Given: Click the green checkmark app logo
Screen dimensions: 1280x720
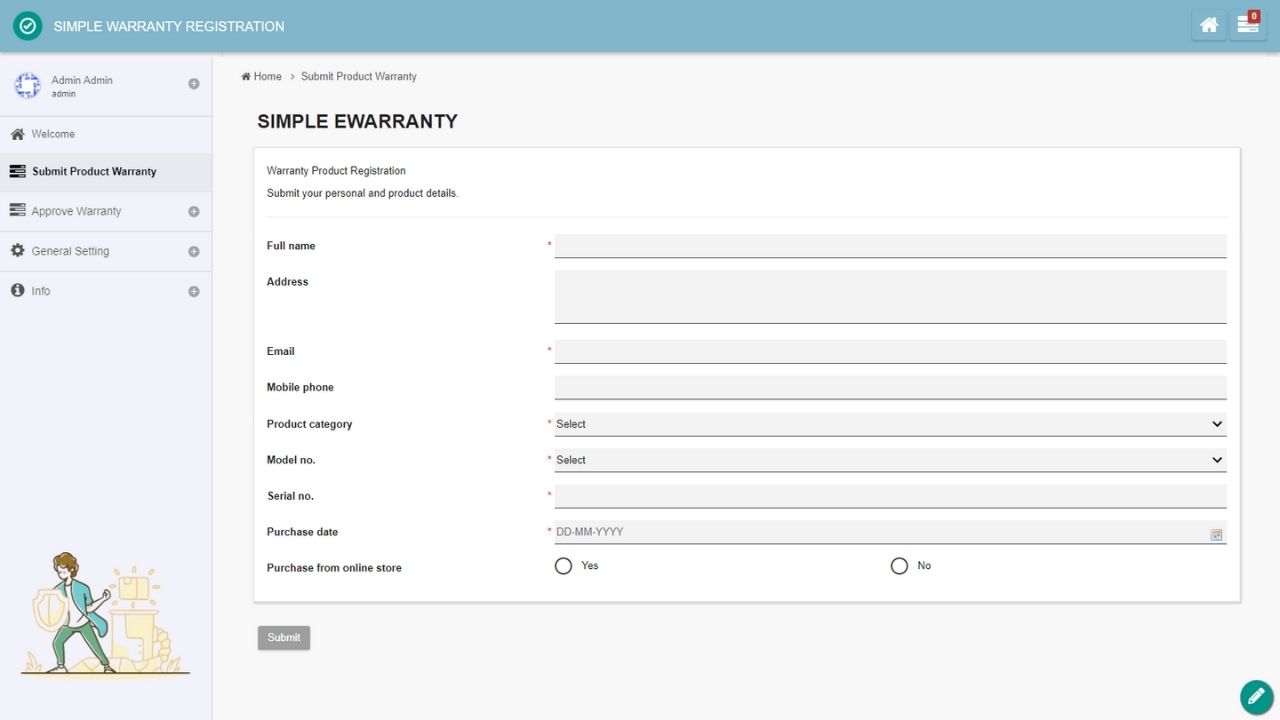Looking at the screenshot, I should point(28,26).
